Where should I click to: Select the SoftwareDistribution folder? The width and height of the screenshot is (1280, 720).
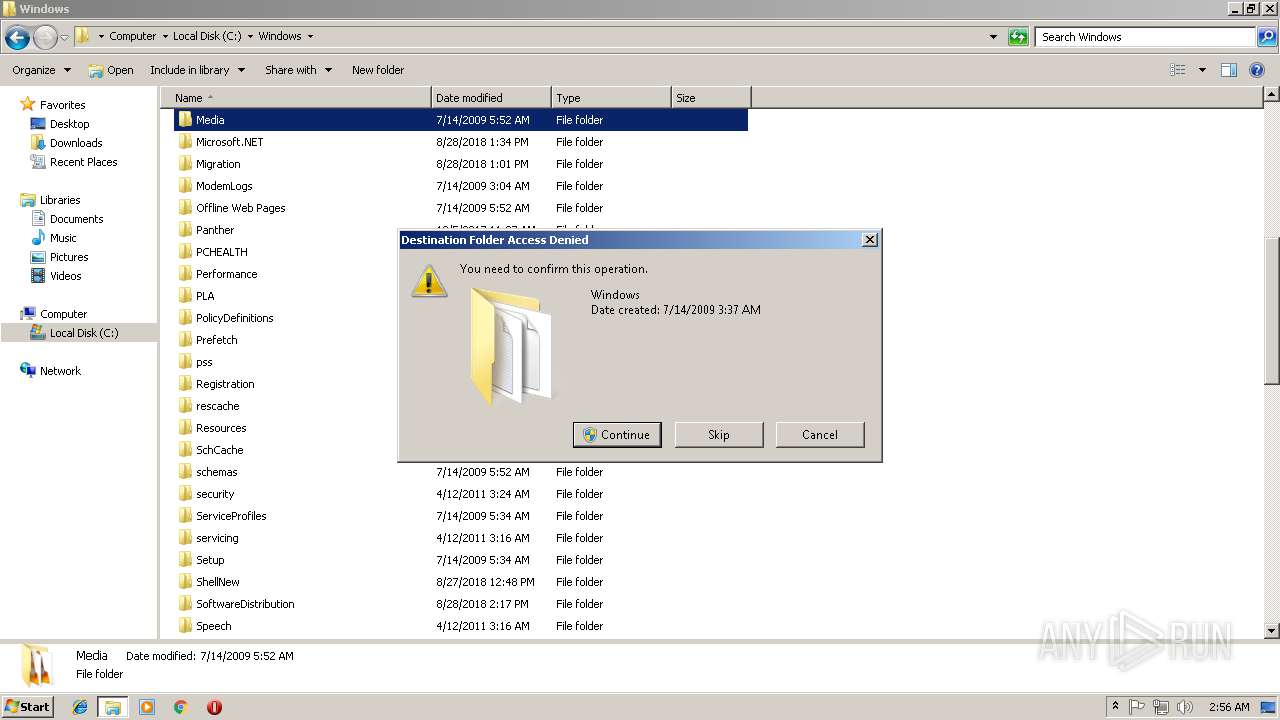coord(245,604)
